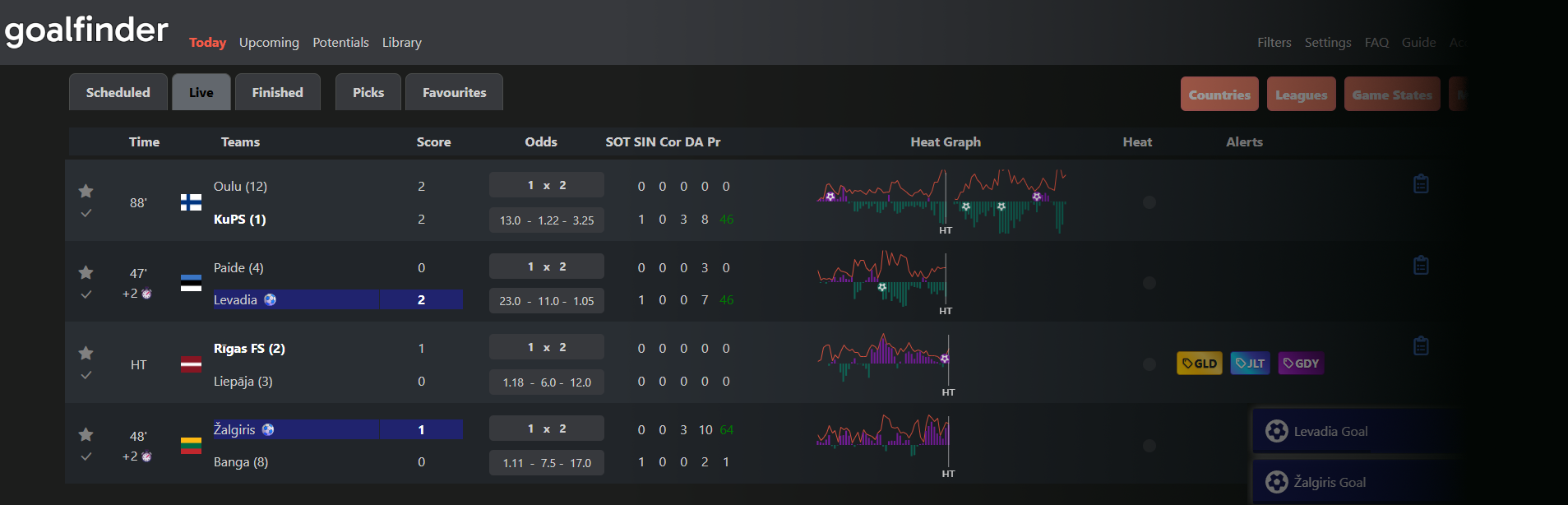Click the clipboard icon for Oulu match
Viewport: 1568px width, 505px height.
click(1420, 183)
